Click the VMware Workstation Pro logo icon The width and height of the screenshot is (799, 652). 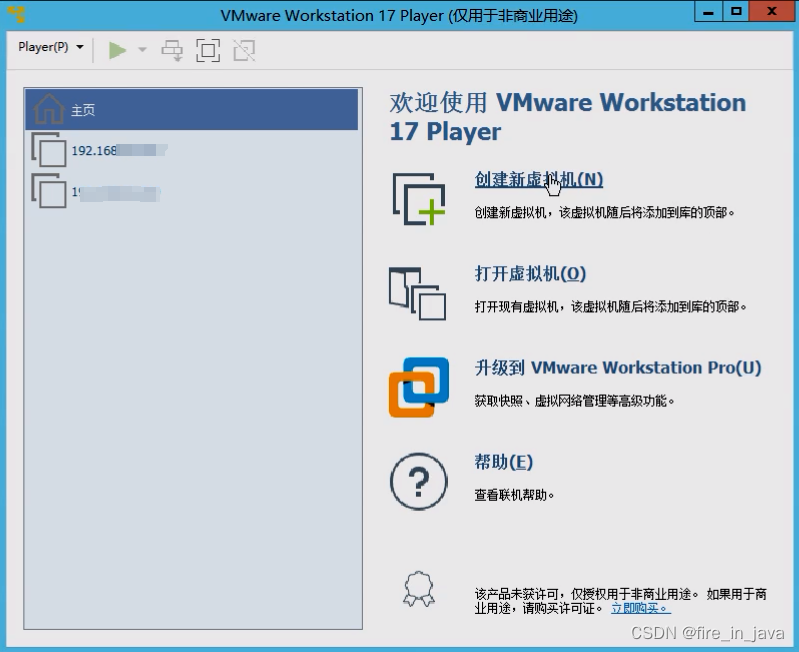pyautogui.click(x=419, y=388)
